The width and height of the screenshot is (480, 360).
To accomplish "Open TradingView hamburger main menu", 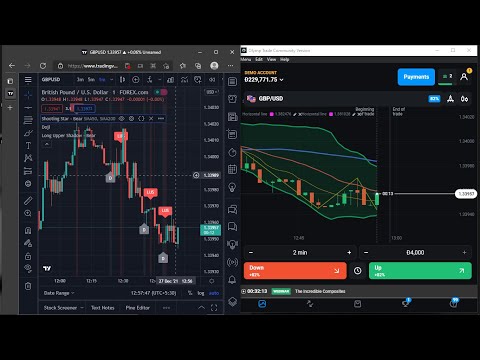I will [28, 80].
